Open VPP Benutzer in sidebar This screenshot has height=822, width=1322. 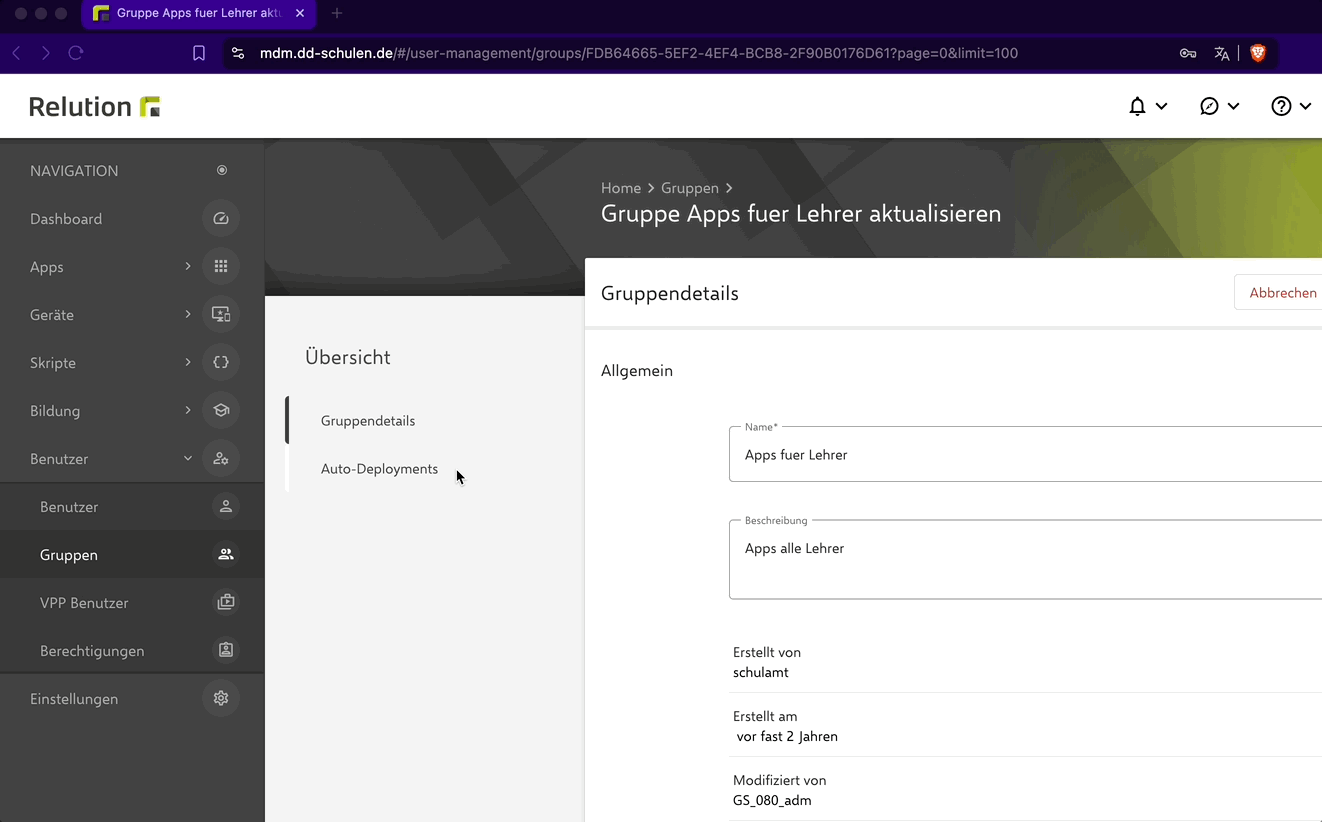pos(132,603)
